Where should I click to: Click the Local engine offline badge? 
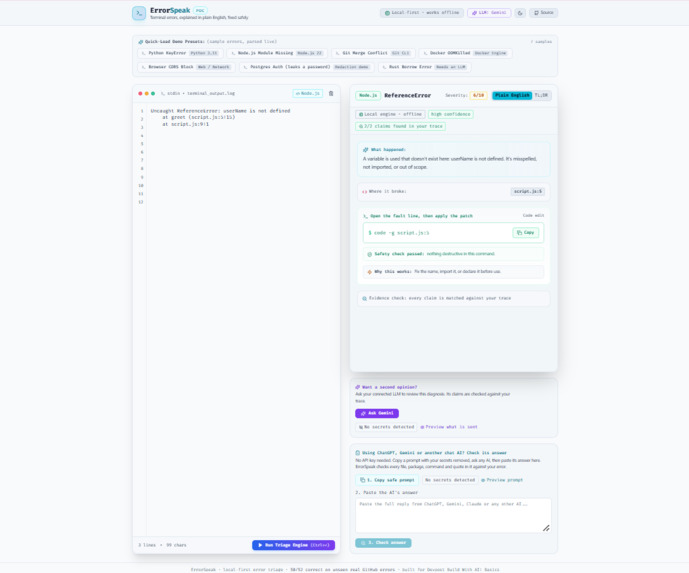click(x=390, y=114)
